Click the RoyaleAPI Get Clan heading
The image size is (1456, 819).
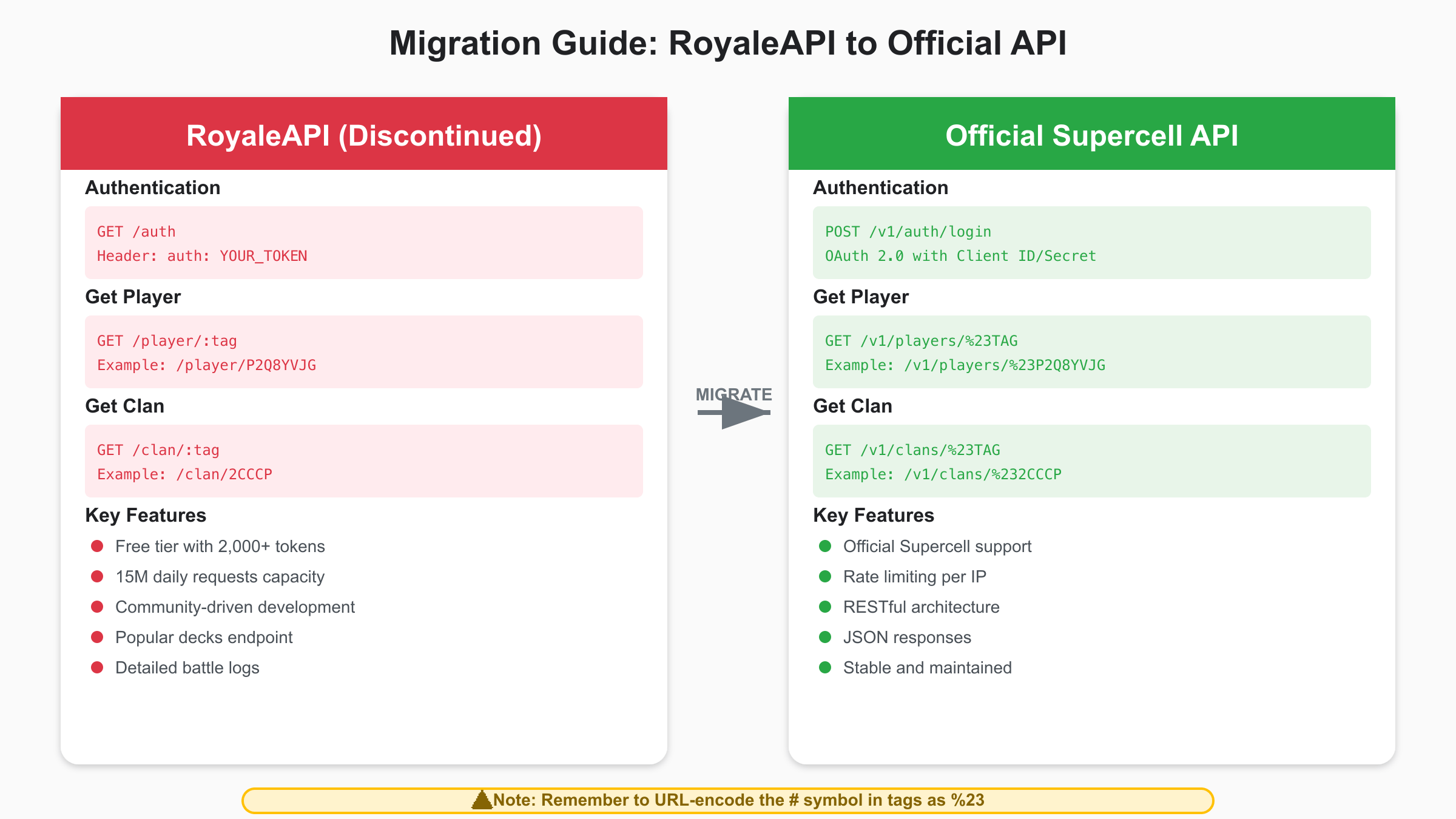(x=124, y=406)
